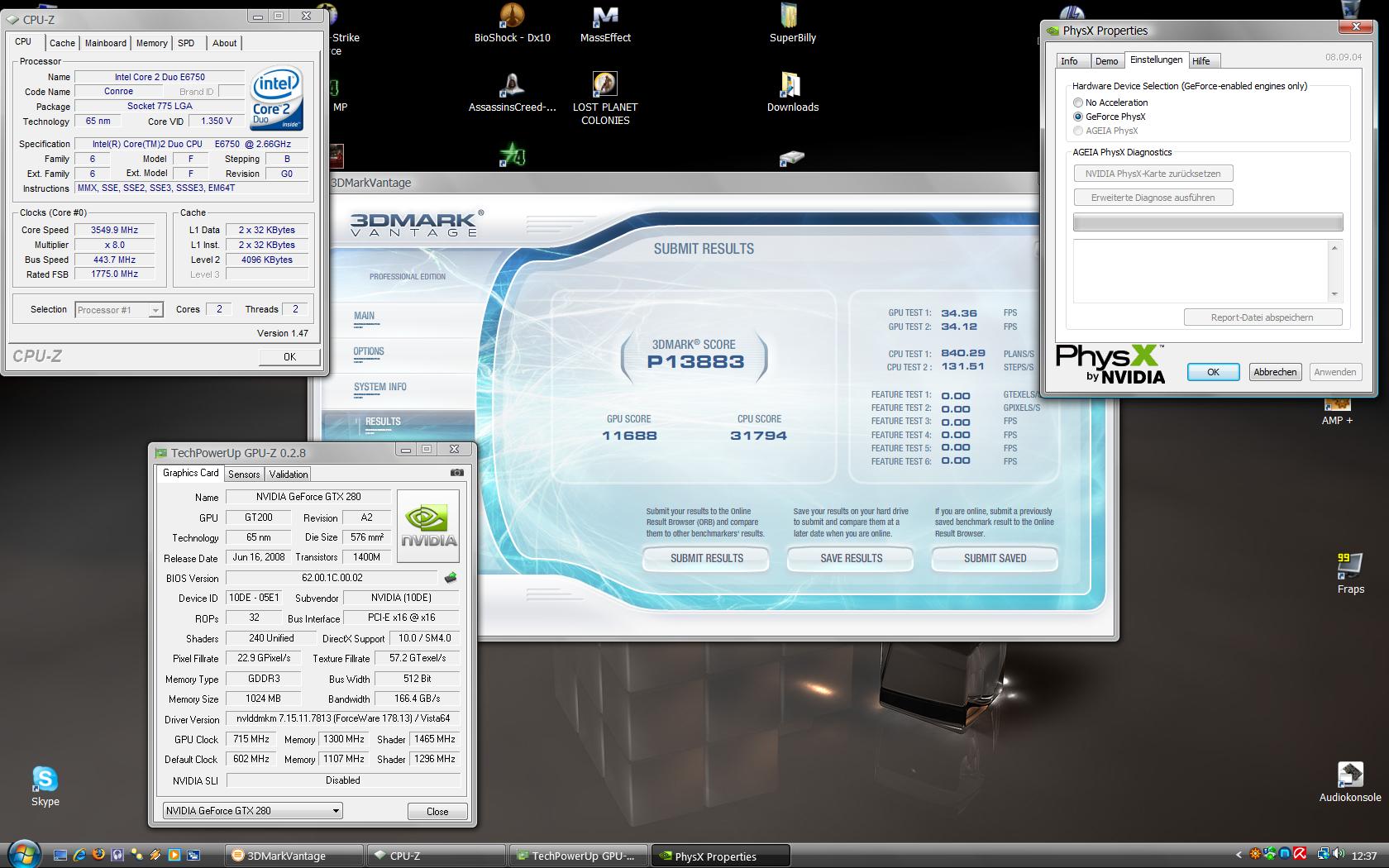Click the Intel Core 2 Duo logo in CPU-Z

pyautogui.click(x=276, y=98)
